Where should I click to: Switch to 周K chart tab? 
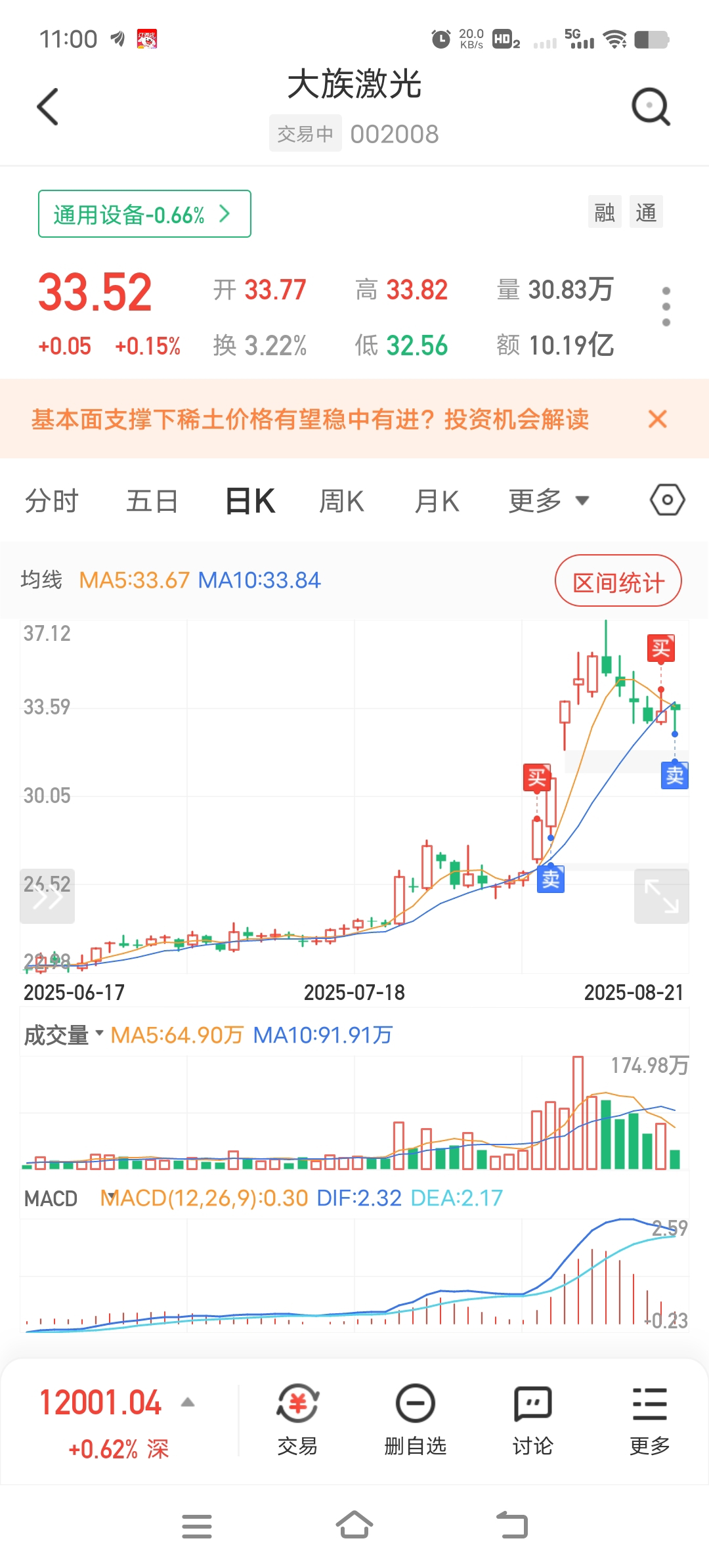341,501
